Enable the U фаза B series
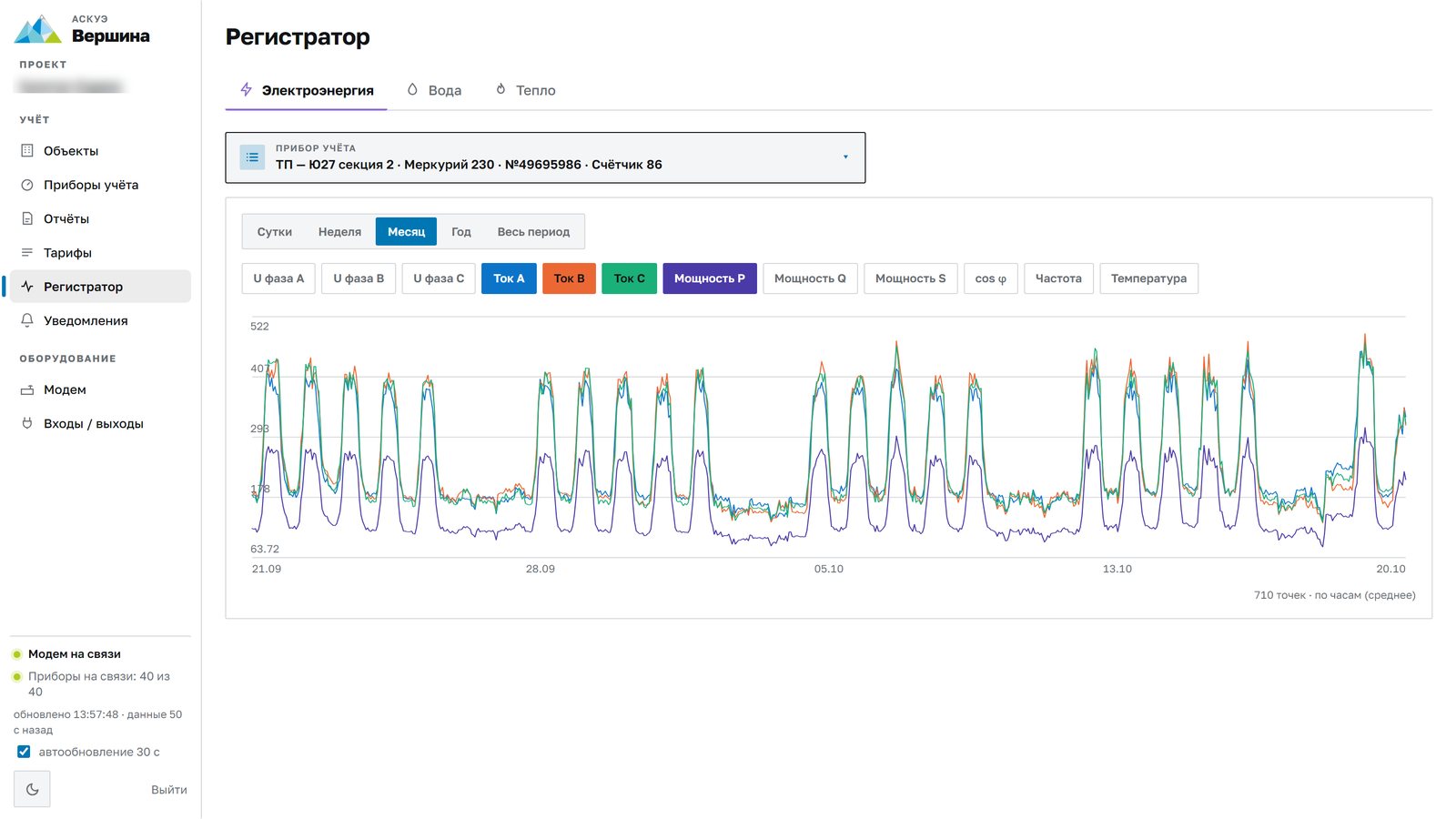Screen dimensions: 1456x819 tap(359, 278)
